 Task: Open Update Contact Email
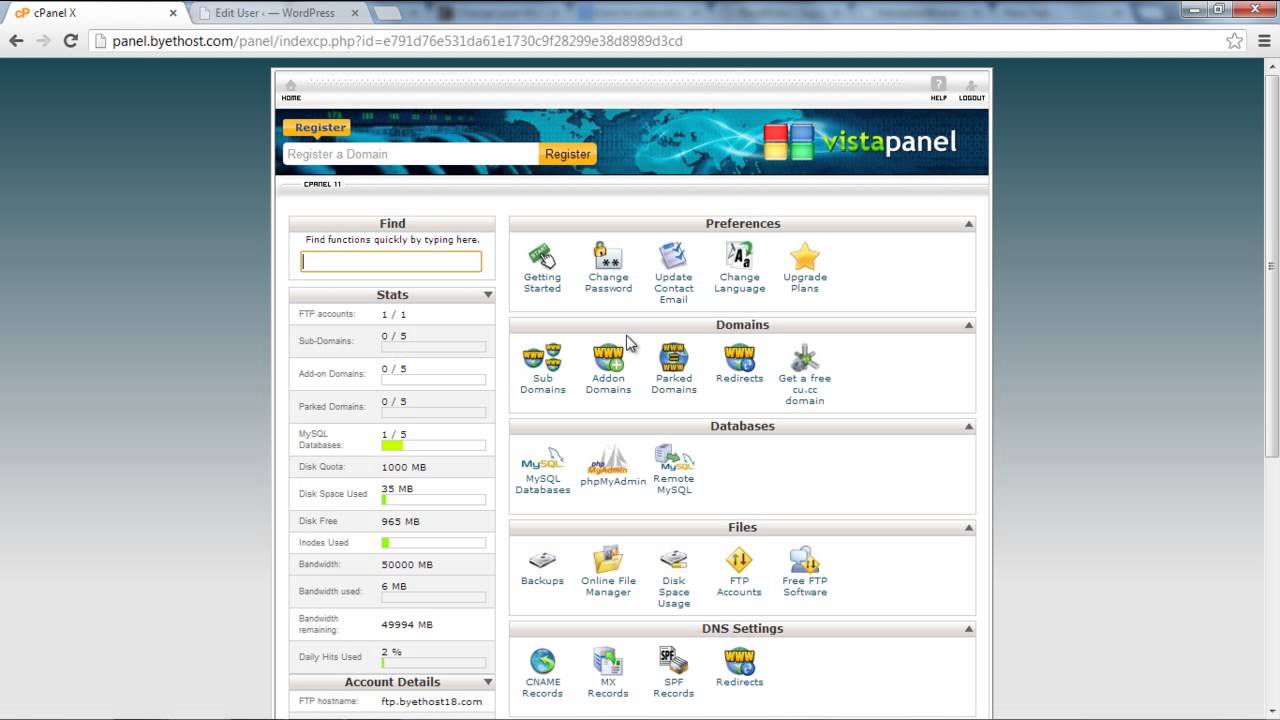(x=673, y=256)
